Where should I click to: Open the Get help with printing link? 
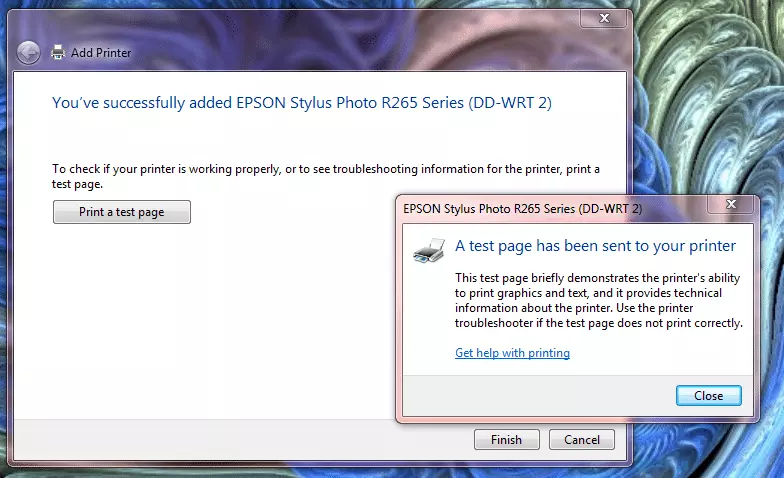[512, 353]
